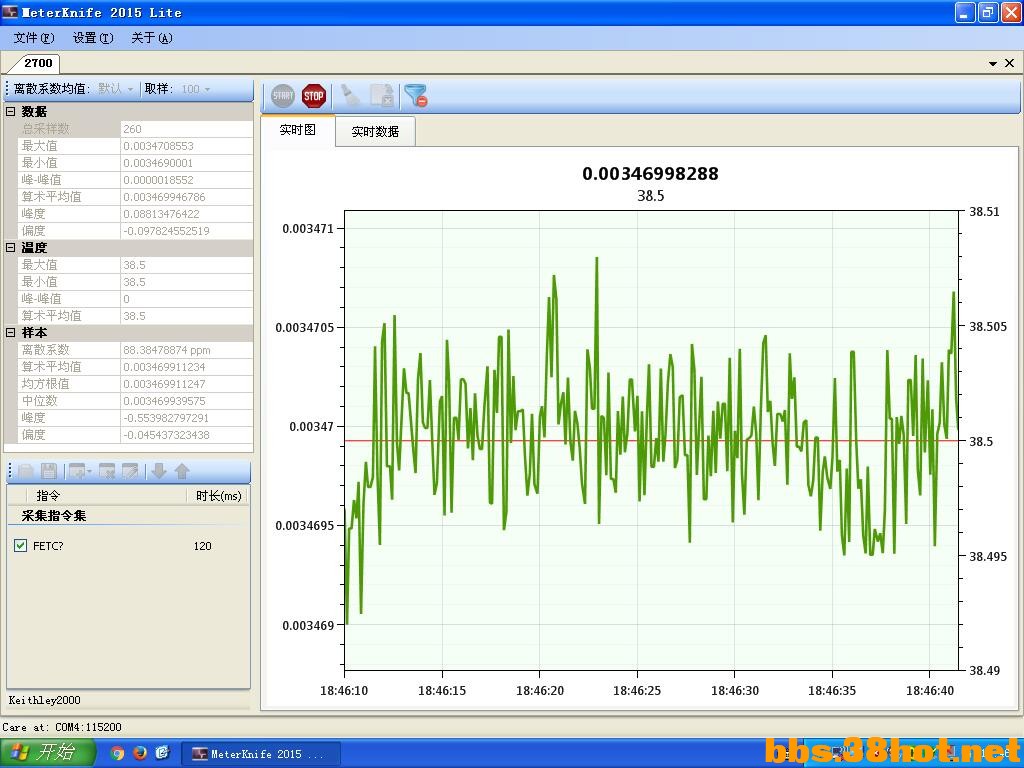Toggle the FETC? command checkbox

click(20, 545)
